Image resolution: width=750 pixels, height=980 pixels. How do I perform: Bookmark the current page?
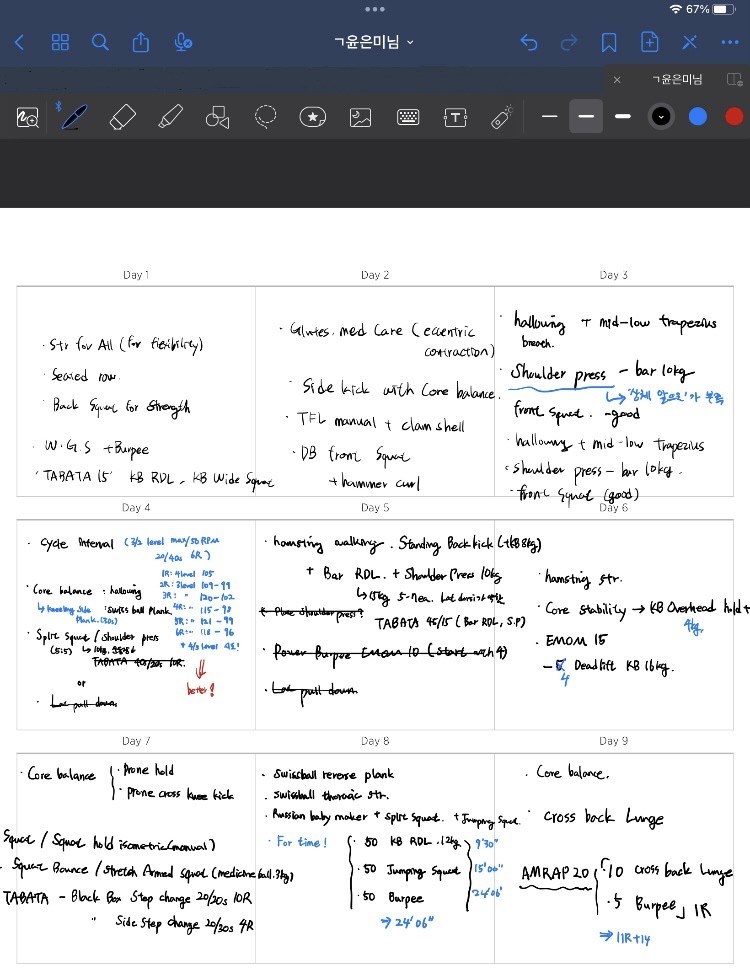pos(608,42)
